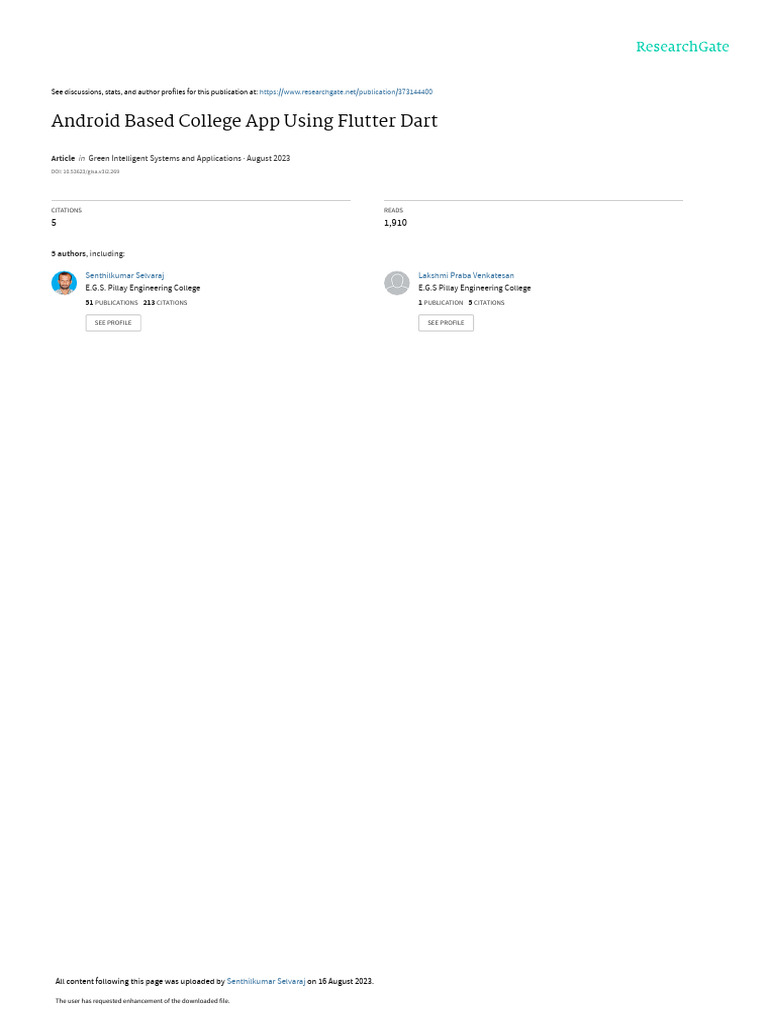Click Senthilkumar Selvaraj's profile photo

point(64,283)
